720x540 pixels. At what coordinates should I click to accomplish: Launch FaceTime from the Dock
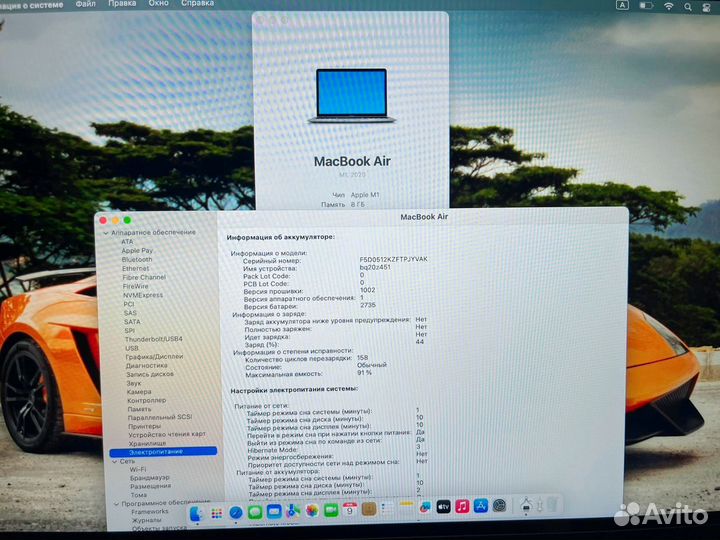click(331, 510)
